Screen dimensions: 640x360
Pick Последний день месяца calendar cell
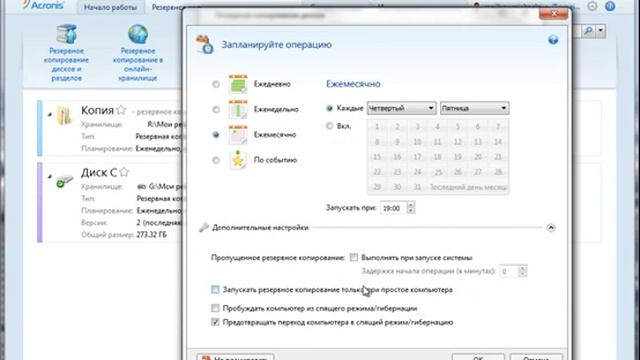coord(468,187)
